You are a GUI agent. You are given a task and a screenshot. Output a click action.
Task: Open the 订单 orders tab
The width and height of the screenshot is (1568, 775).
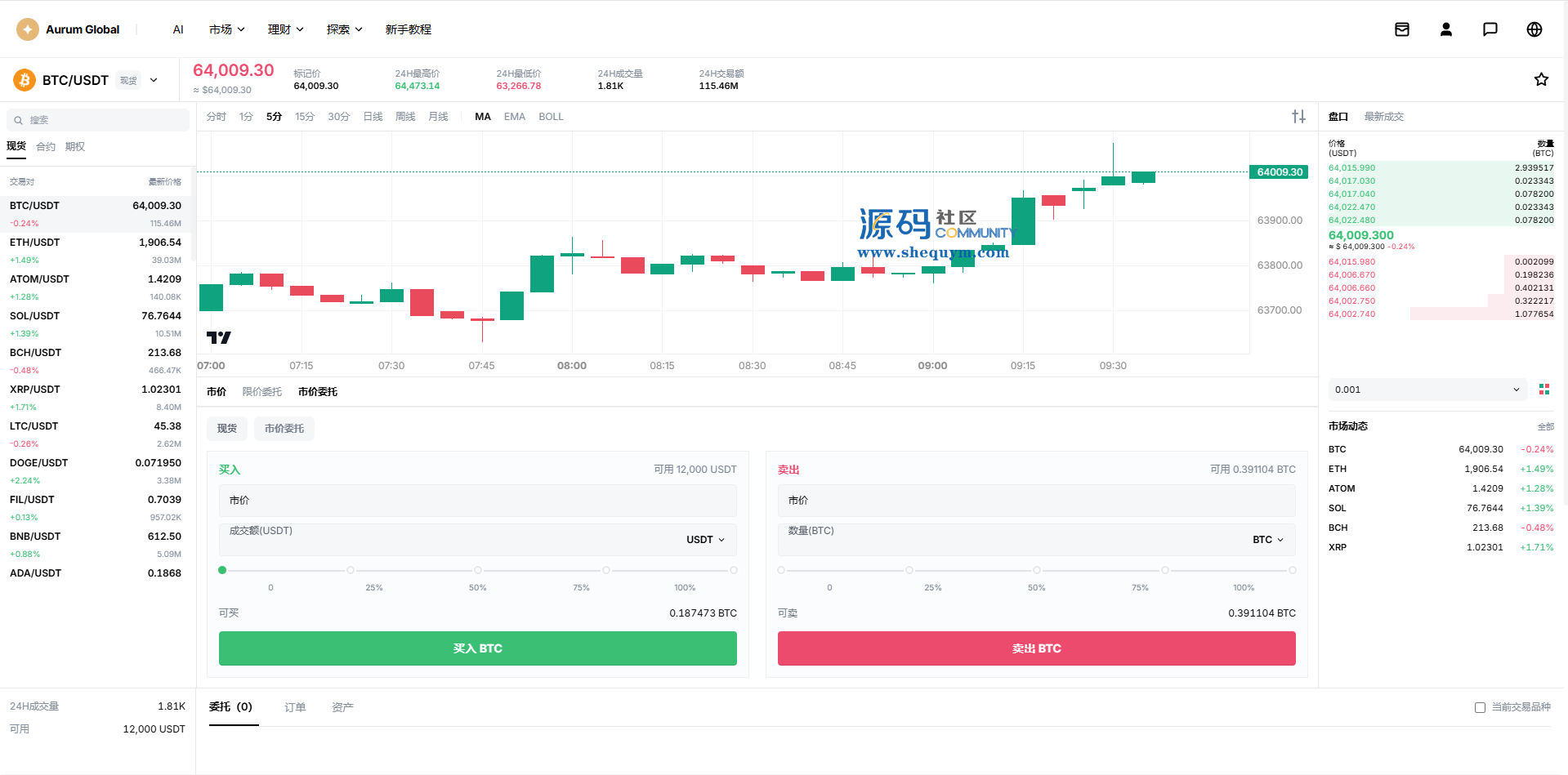pos(295,707)
